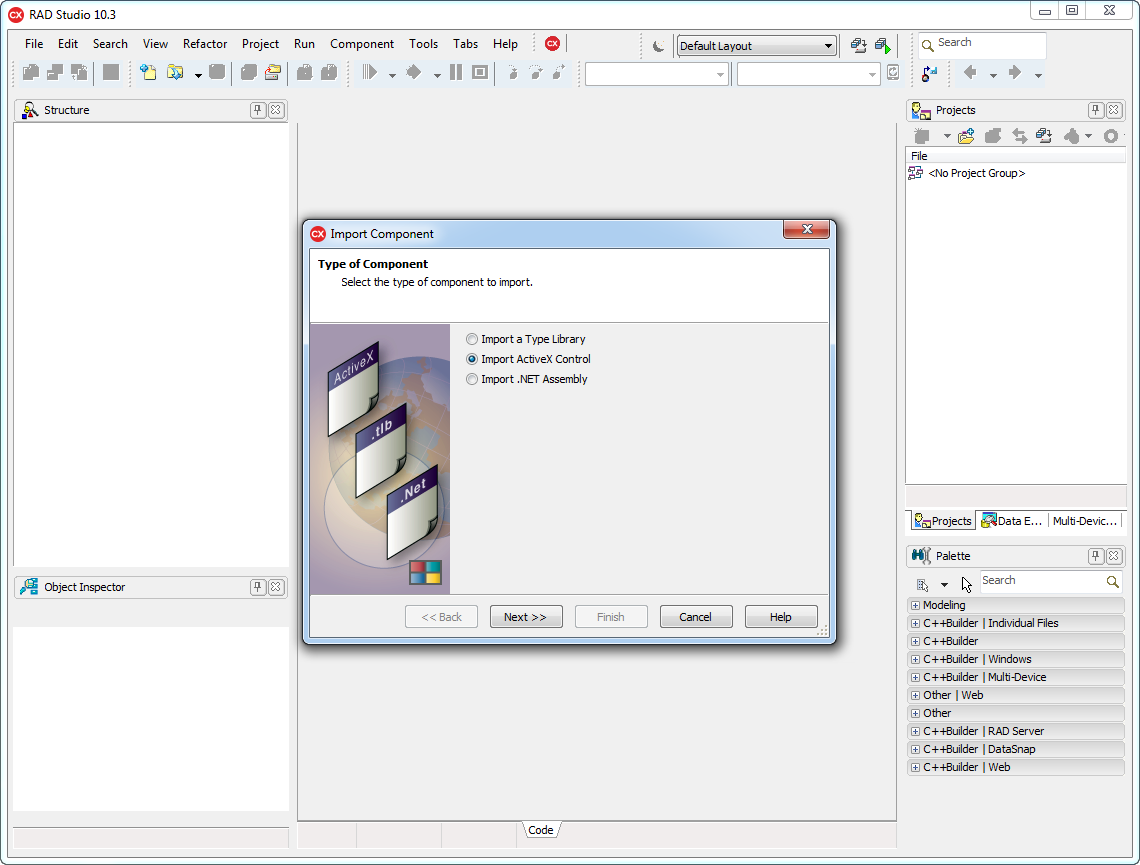Click the refresh device icon beside combo boxes

[893, 73]
